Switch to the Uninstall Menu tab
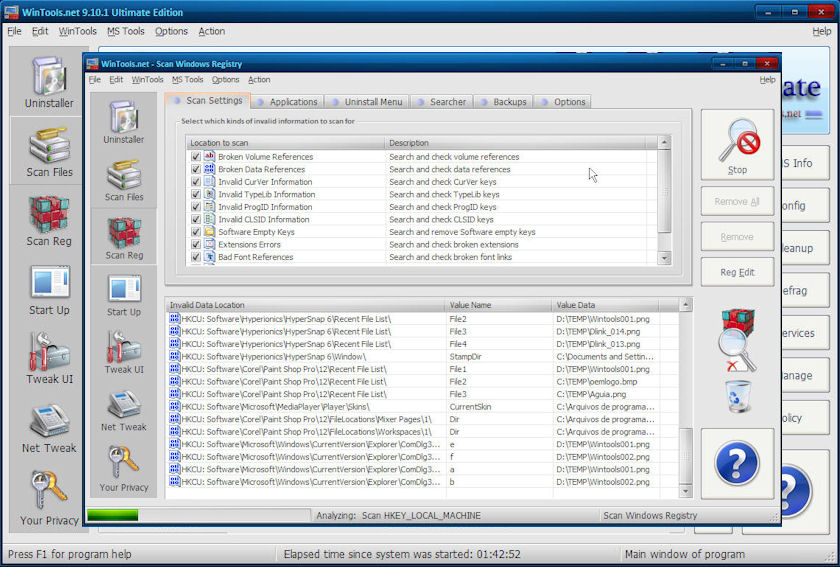The height and width of the screenshot is (567, 840). tap(367, 102)
